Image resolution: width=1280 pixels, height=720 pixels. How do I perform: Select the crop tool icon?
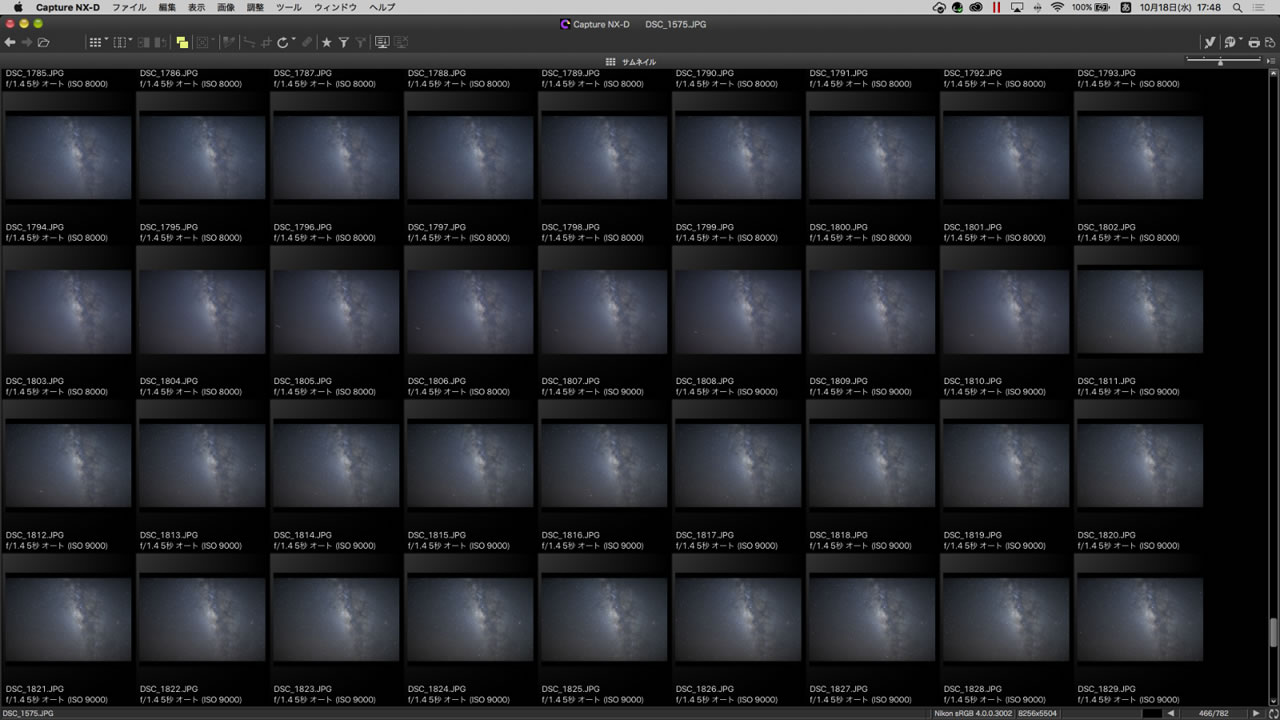coord(266,42)
